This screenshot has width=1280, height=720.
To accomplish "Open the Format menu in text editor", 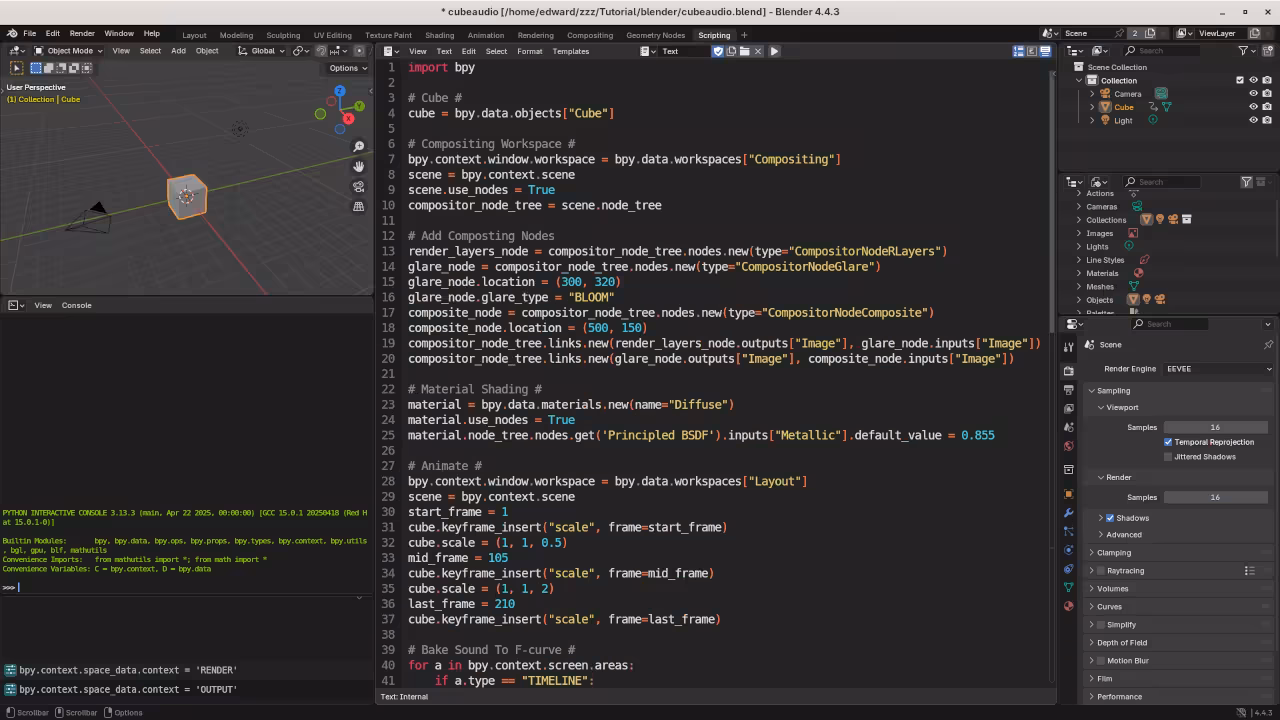I will pyautogui.click(x=530, y=51).
